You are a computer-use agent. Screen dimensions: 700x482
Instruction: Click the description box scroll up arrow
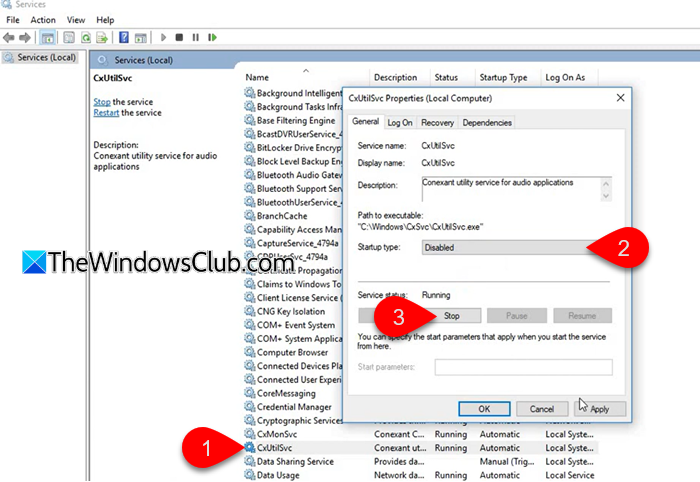606,183
